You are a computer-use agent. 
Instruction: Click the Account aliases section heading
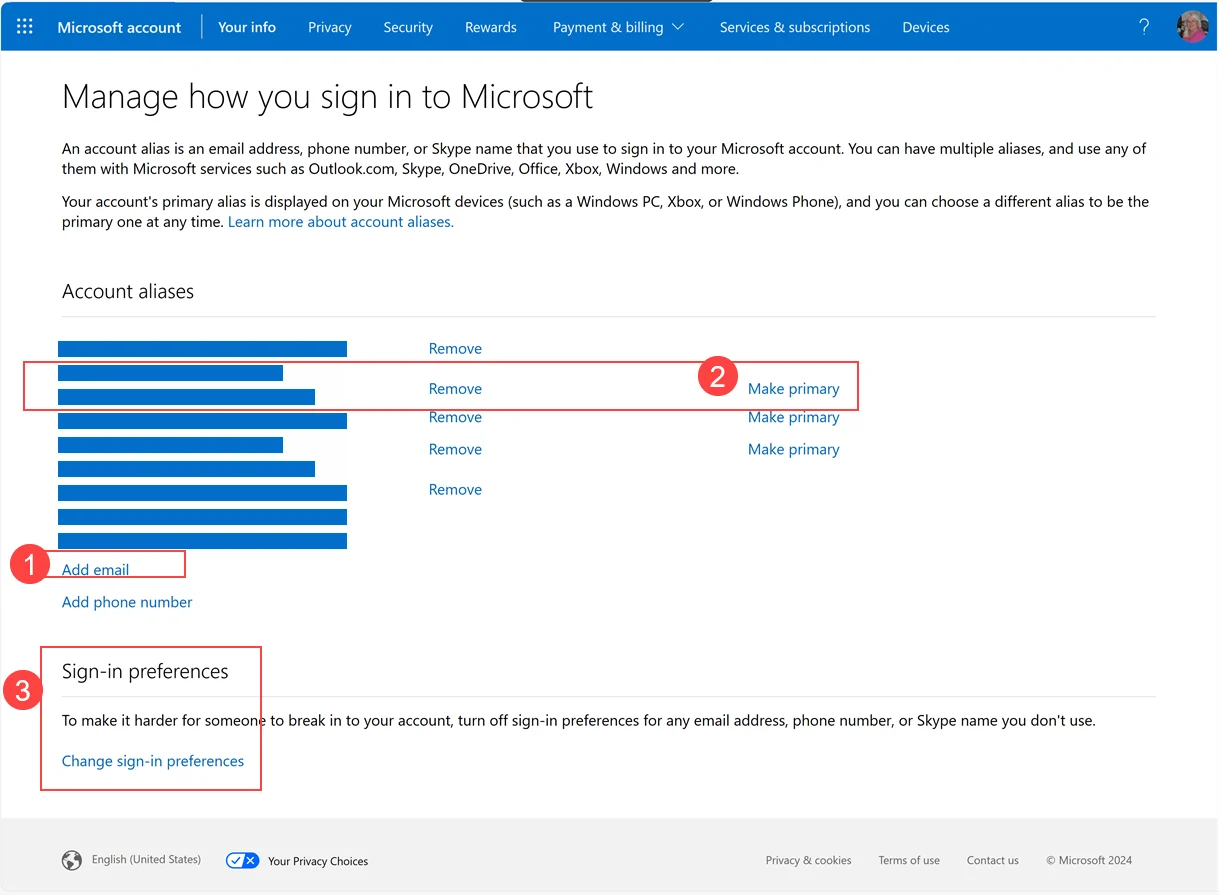click(128, 292)
